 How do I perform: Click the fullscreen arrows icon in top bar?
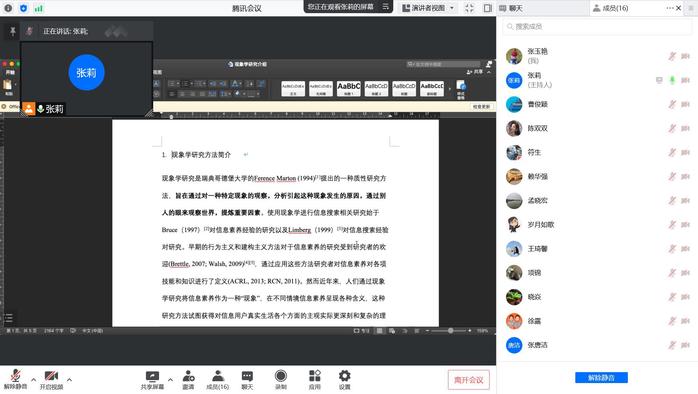click(469, 8)
